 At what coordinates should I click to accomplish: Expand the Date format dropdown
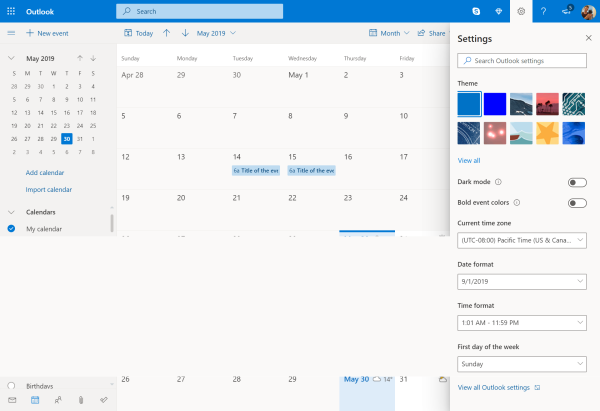pos(521,282)
